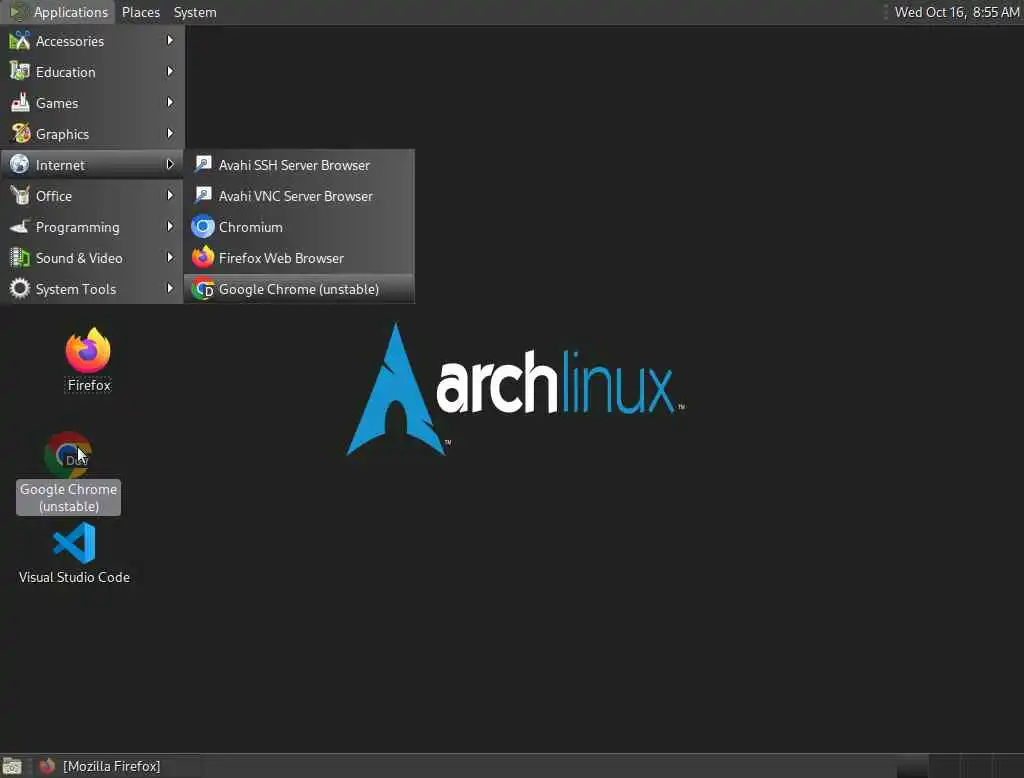Launch Chromium from the submenu label
1024x778 pixels.
coord(251,227)
